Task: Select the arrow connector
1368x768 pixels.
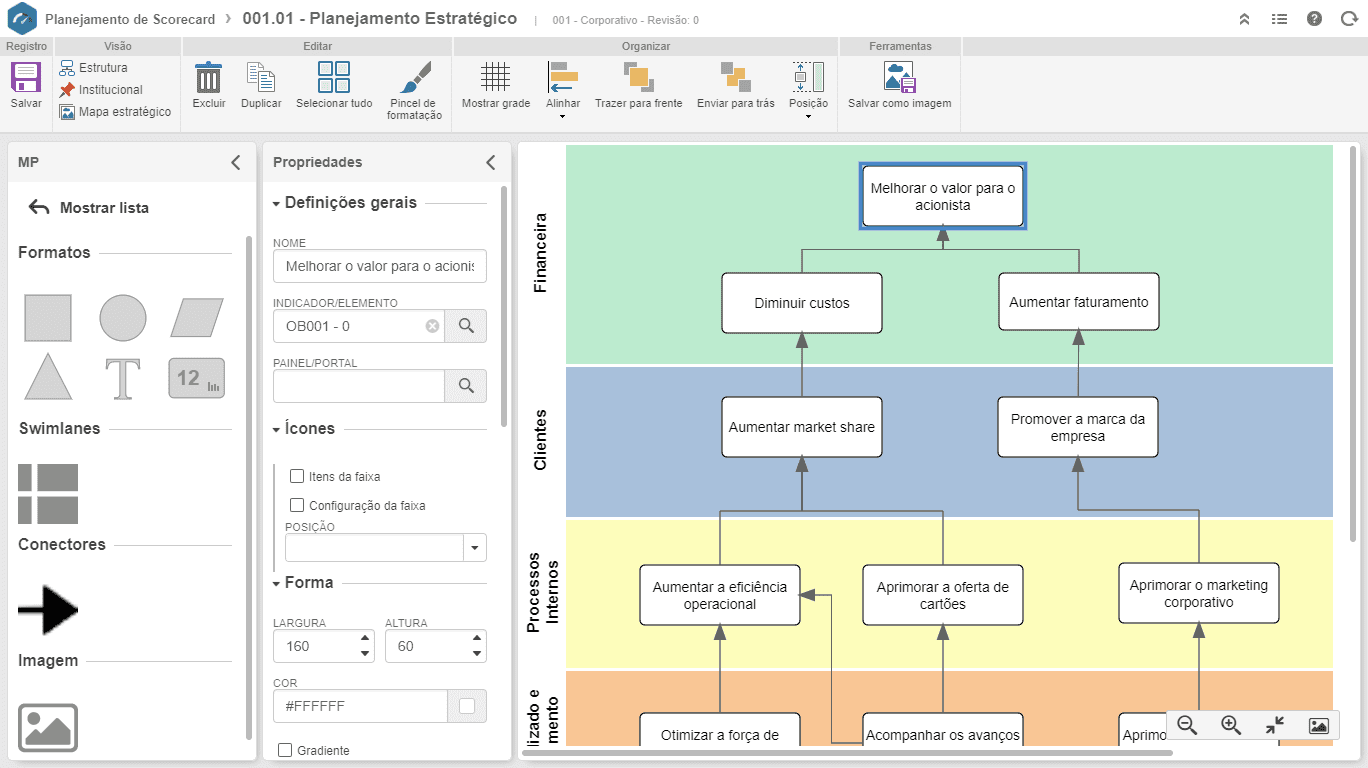Action: [48, 610]
